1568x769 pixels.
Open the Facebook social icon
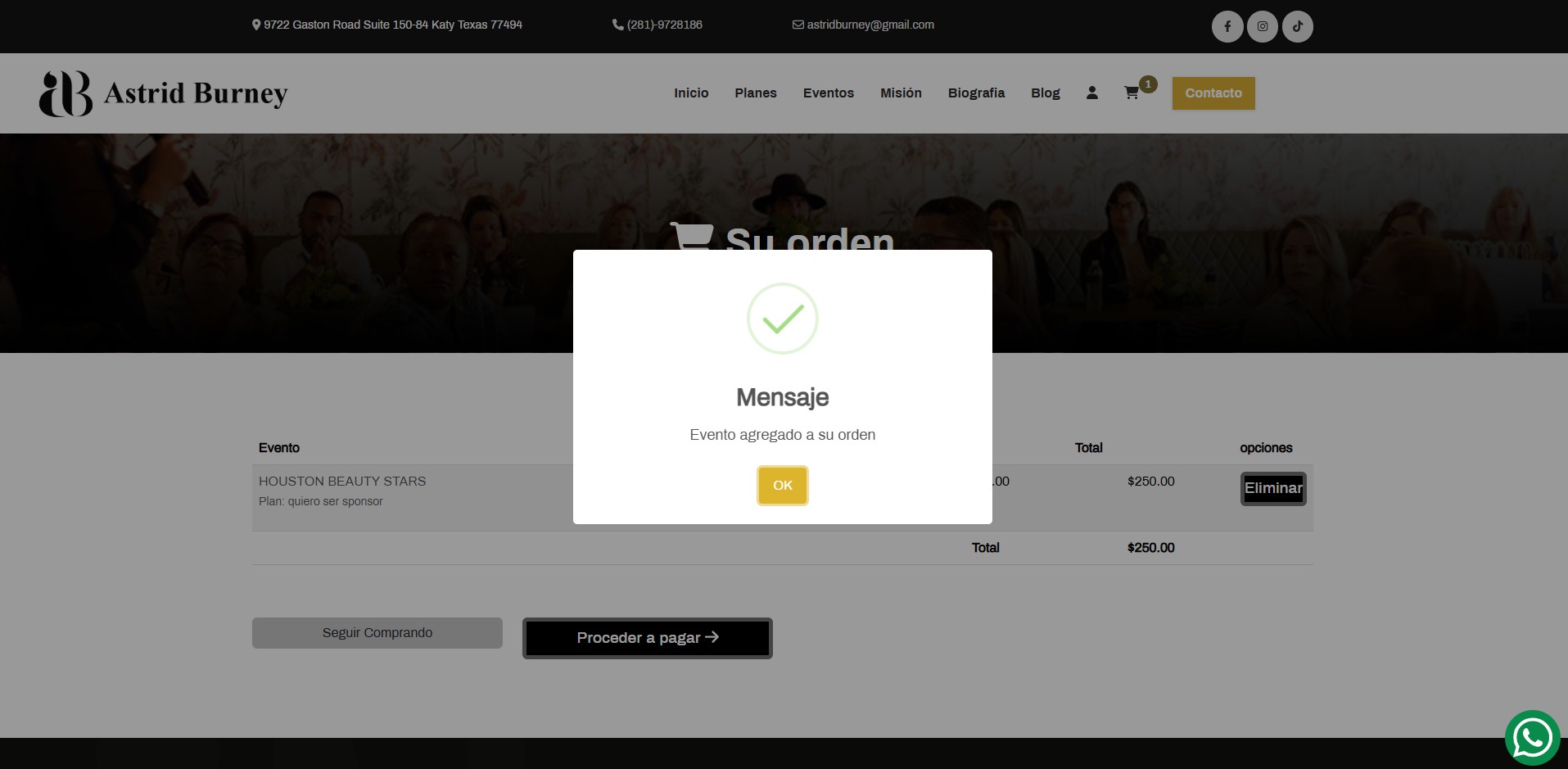1227,26
